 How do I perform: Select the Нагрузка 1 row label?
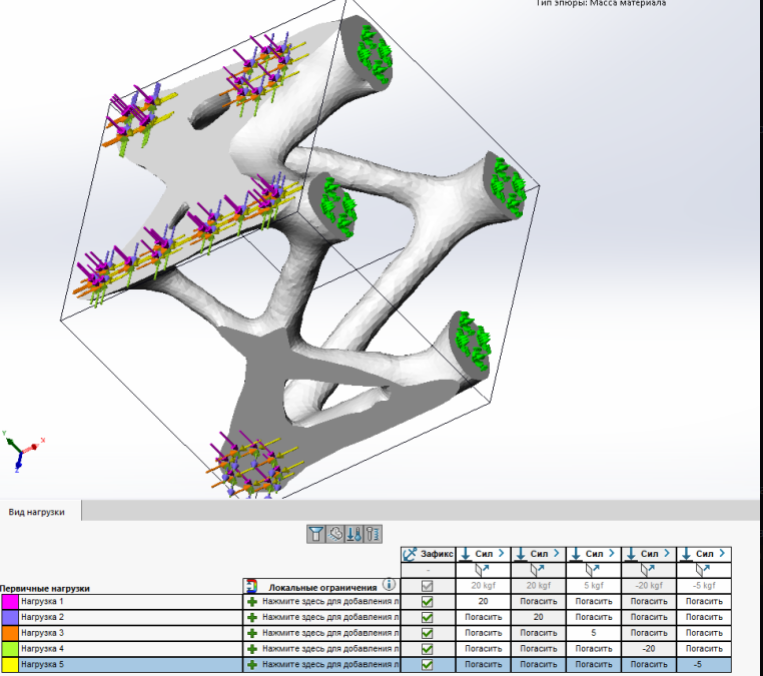pos(42,602)
